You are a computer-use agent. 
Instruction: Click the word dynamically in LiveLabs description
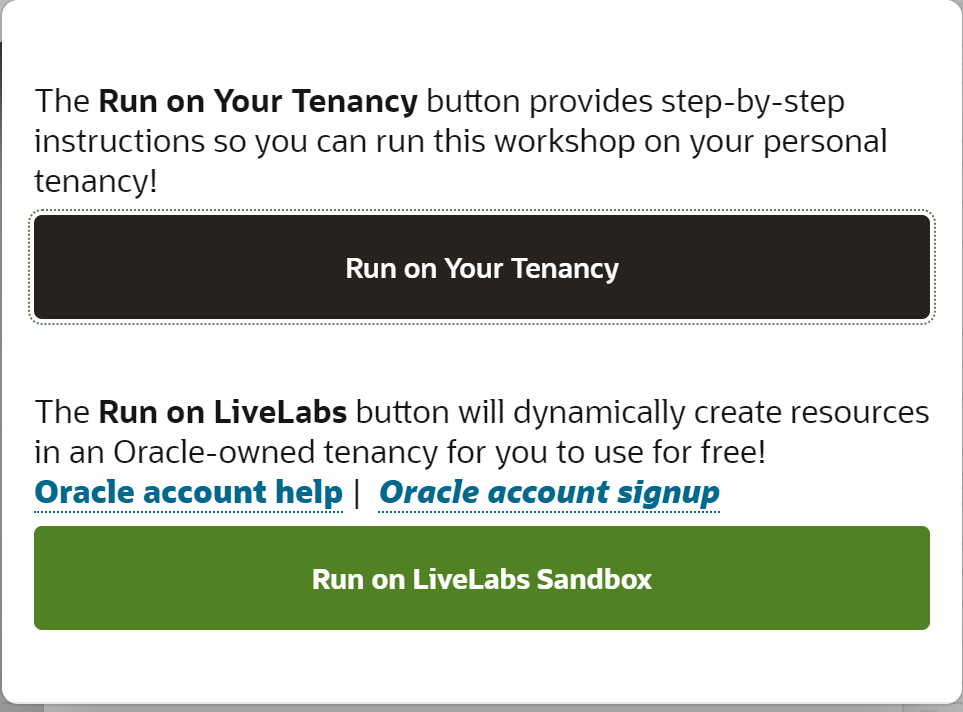coord(599,413)
